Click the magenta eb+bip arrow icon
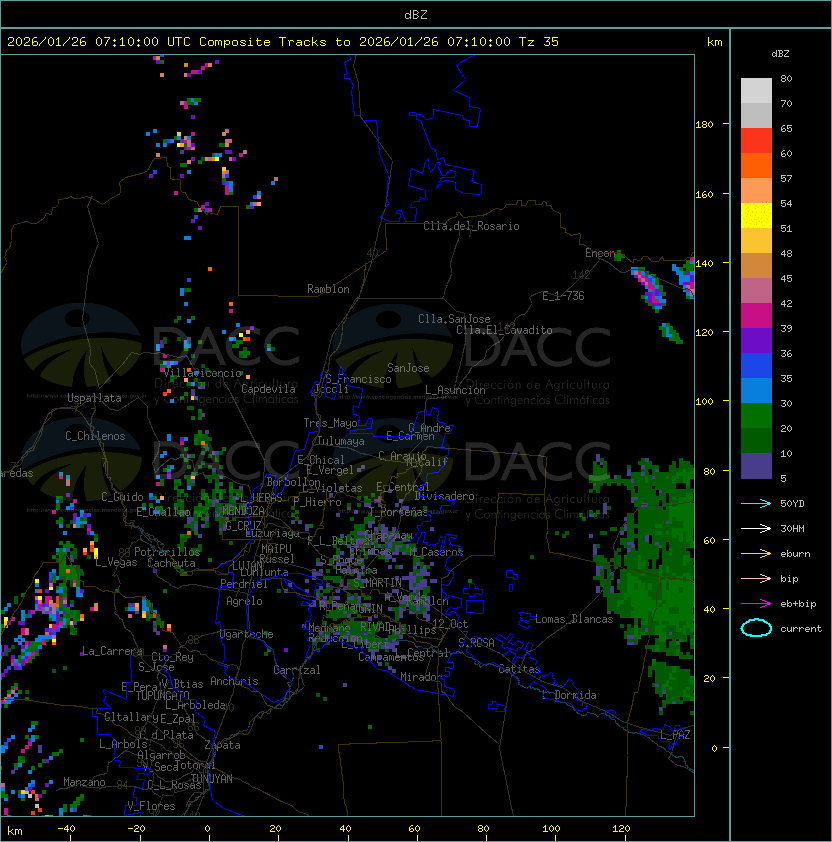Viewport: 832px width, 842px height. pos(756,604)
